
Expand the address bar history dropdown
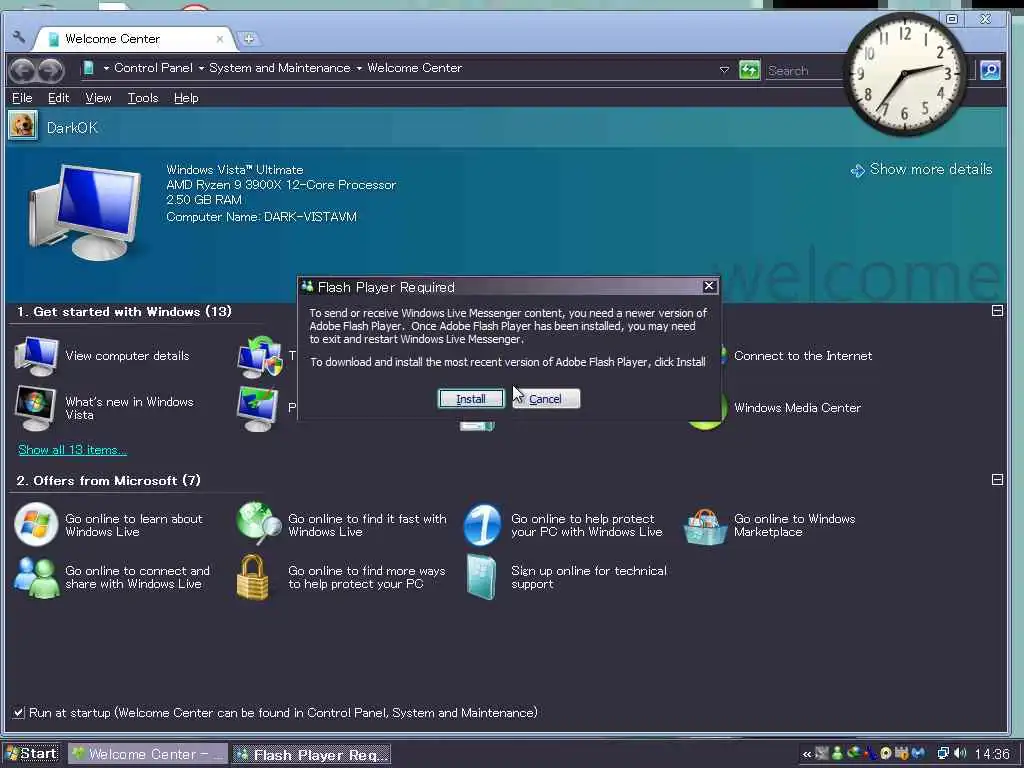[724, 69]
